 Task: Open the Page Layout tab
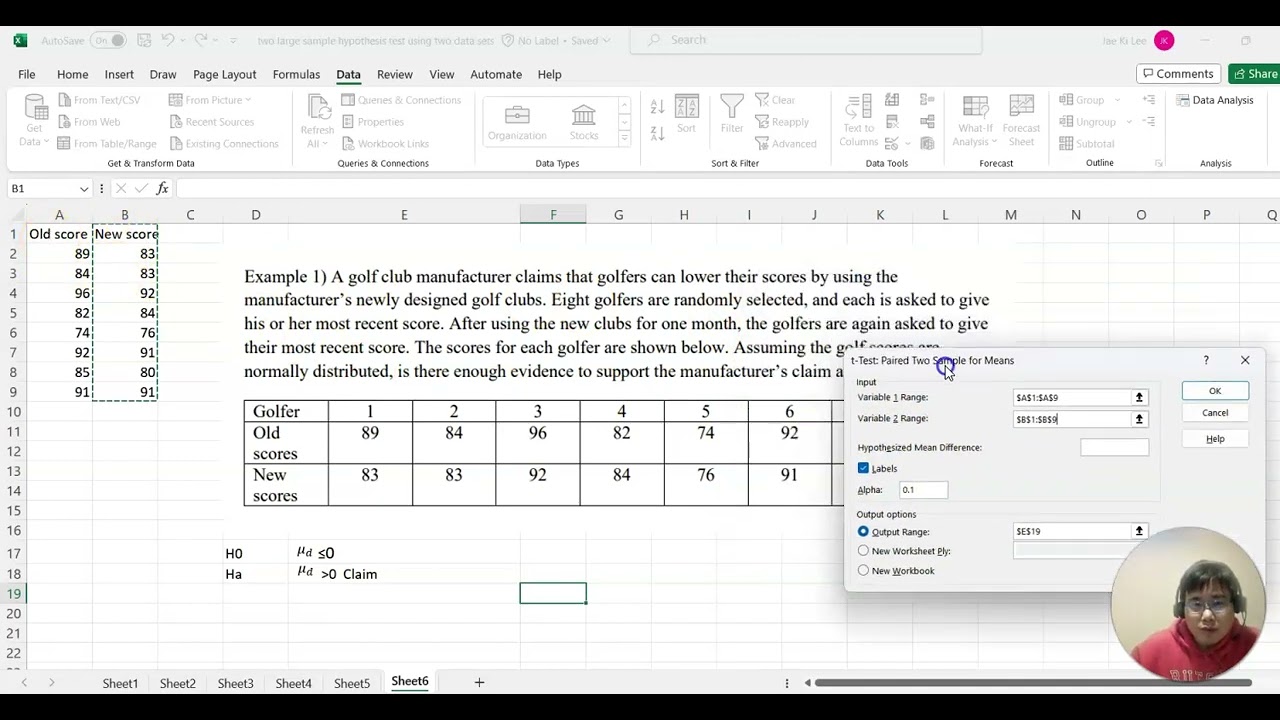point(224,74)
